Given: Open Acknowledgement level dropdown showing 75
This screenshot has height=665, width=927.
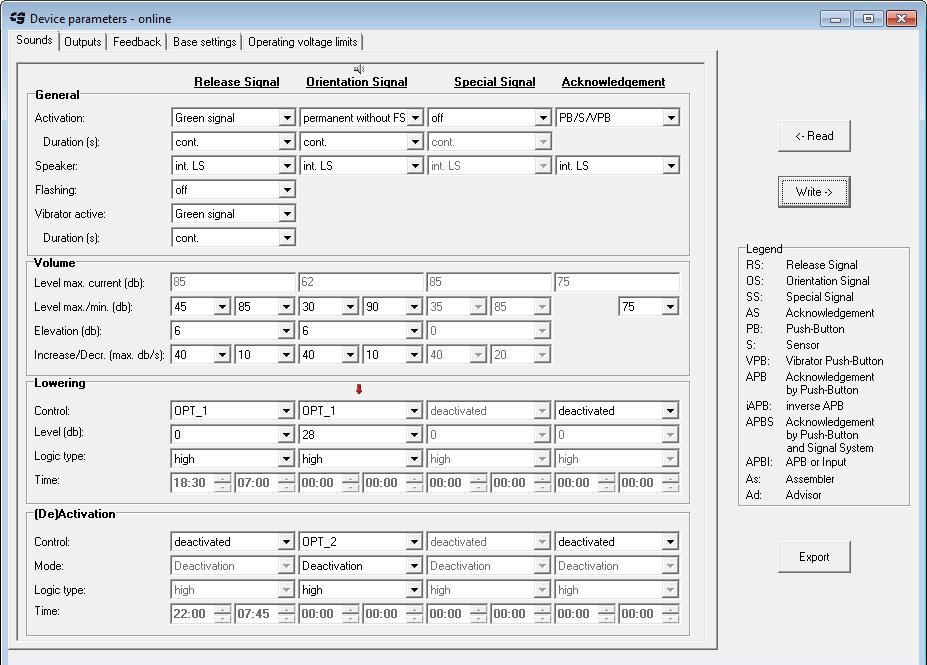Looking at the screenshot, I should (649, 306).
